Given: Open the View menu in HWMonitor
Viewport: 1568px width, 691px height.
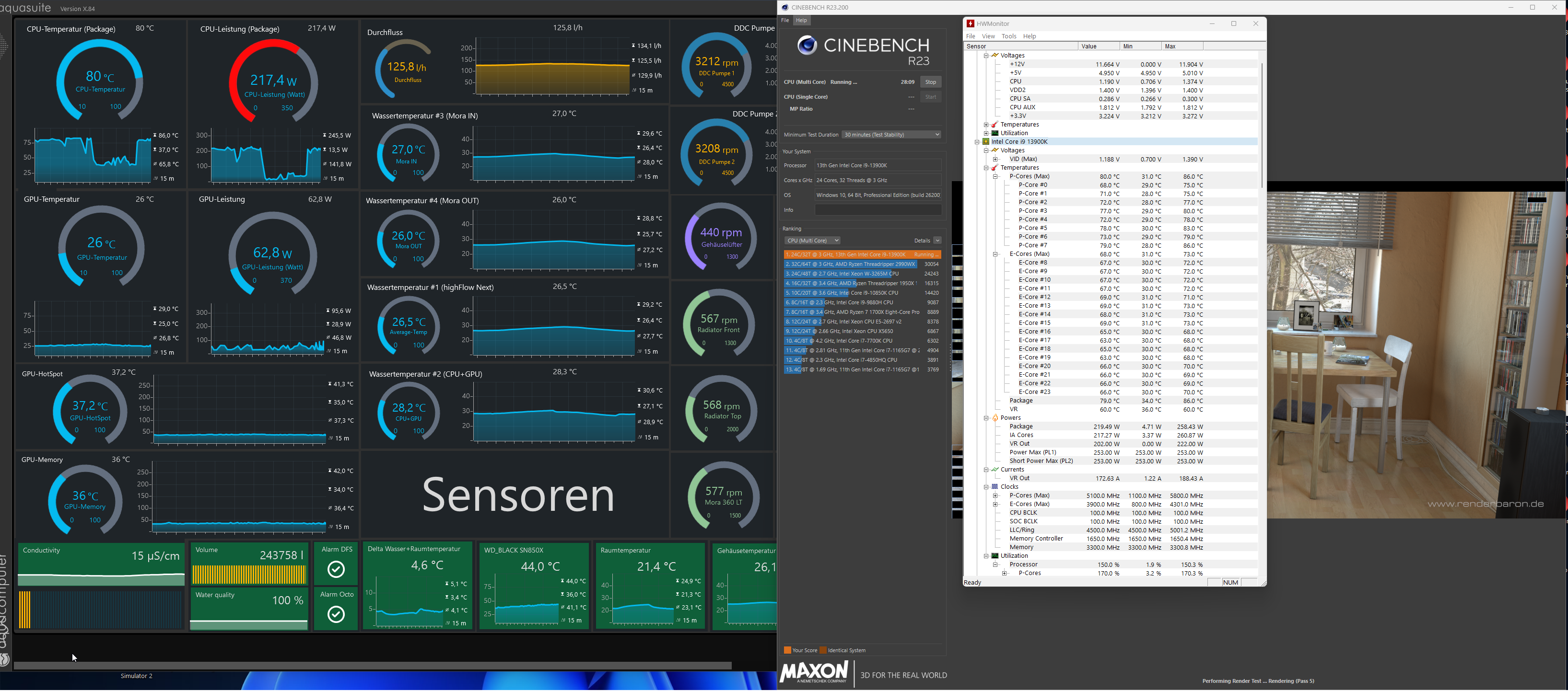Looking at the screenshot, I should pos(989,36).
